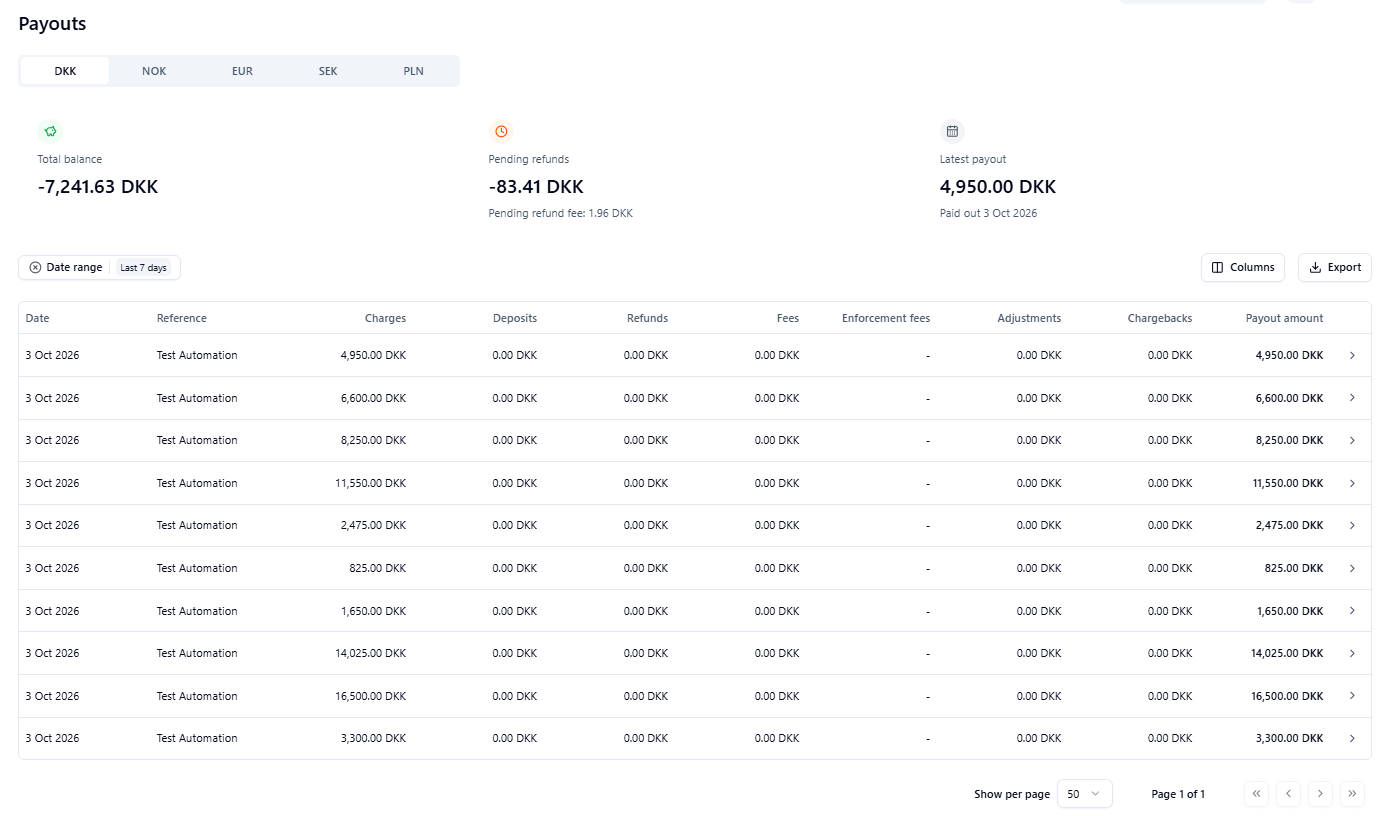
Task: Click the green piggy bank balance icon
Action: pos(50,131)
